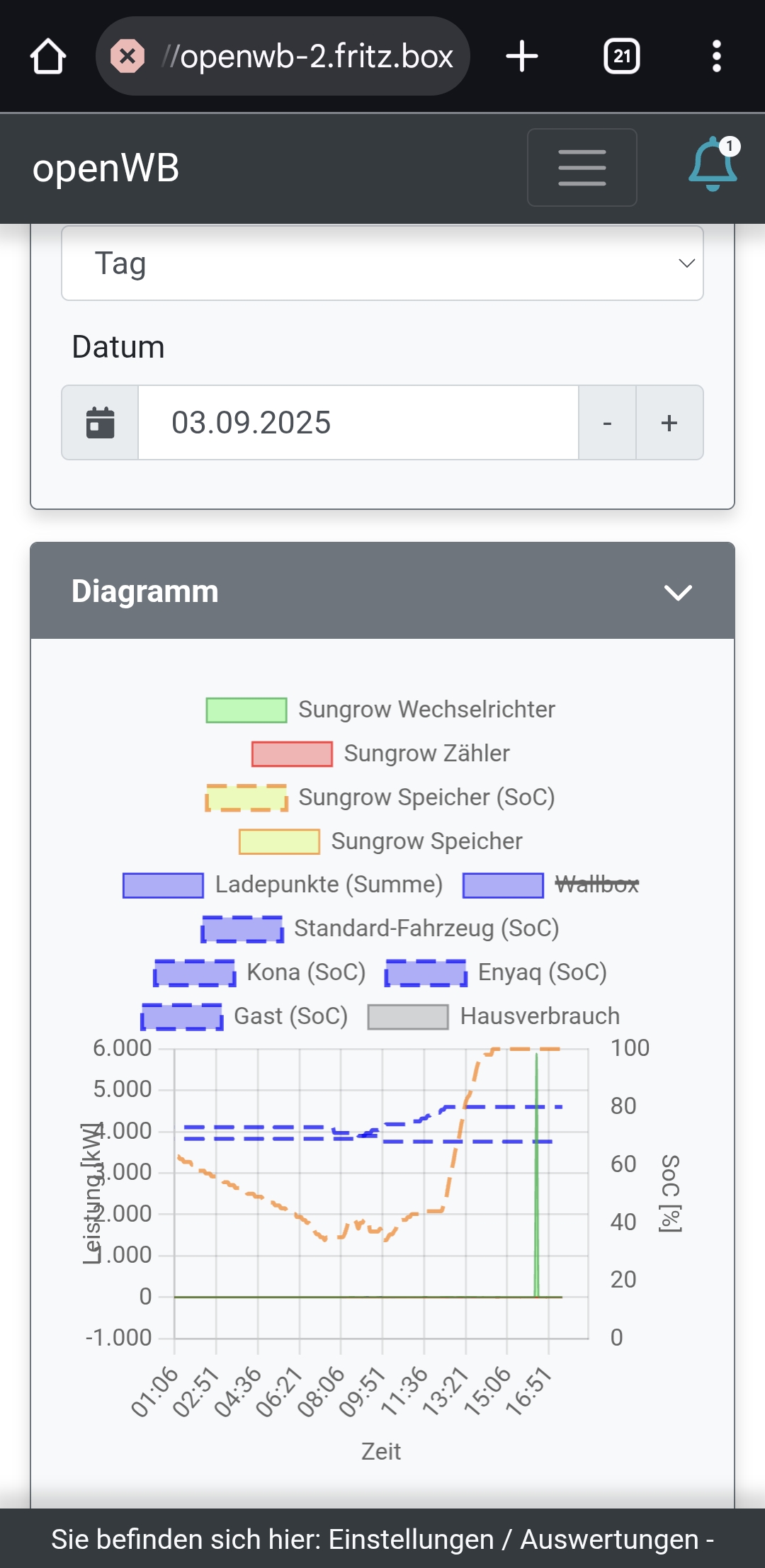765x1568 pixels.
Task: Click the date field showing 03.09.2025
Action: 358,423
